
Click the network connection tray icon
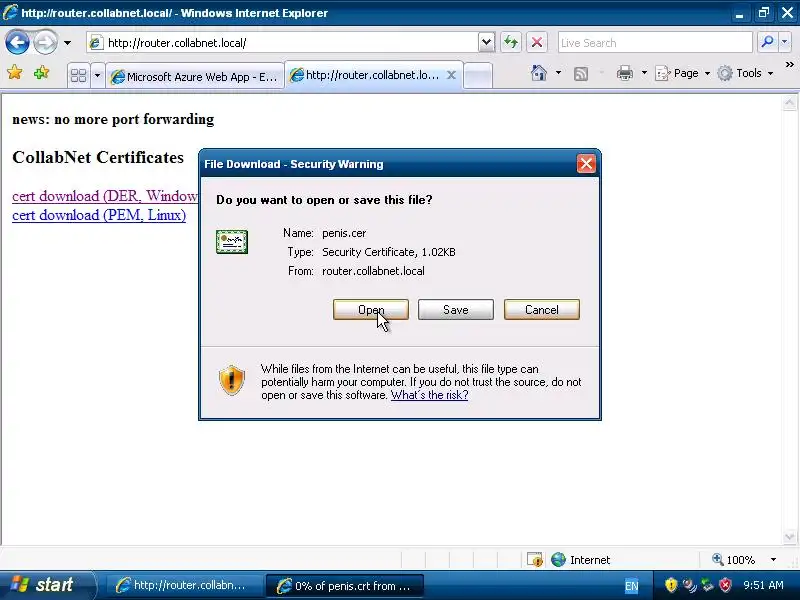[x=707, y=585]
